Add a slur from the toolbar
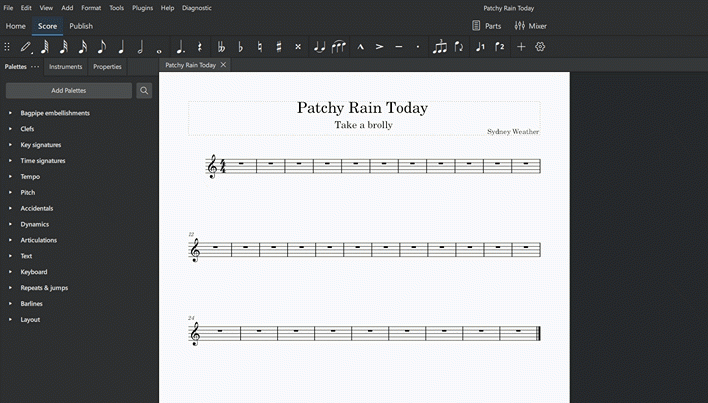Image resolution: width=708 pixels, height=403 pixels. [x=340, y=47]
